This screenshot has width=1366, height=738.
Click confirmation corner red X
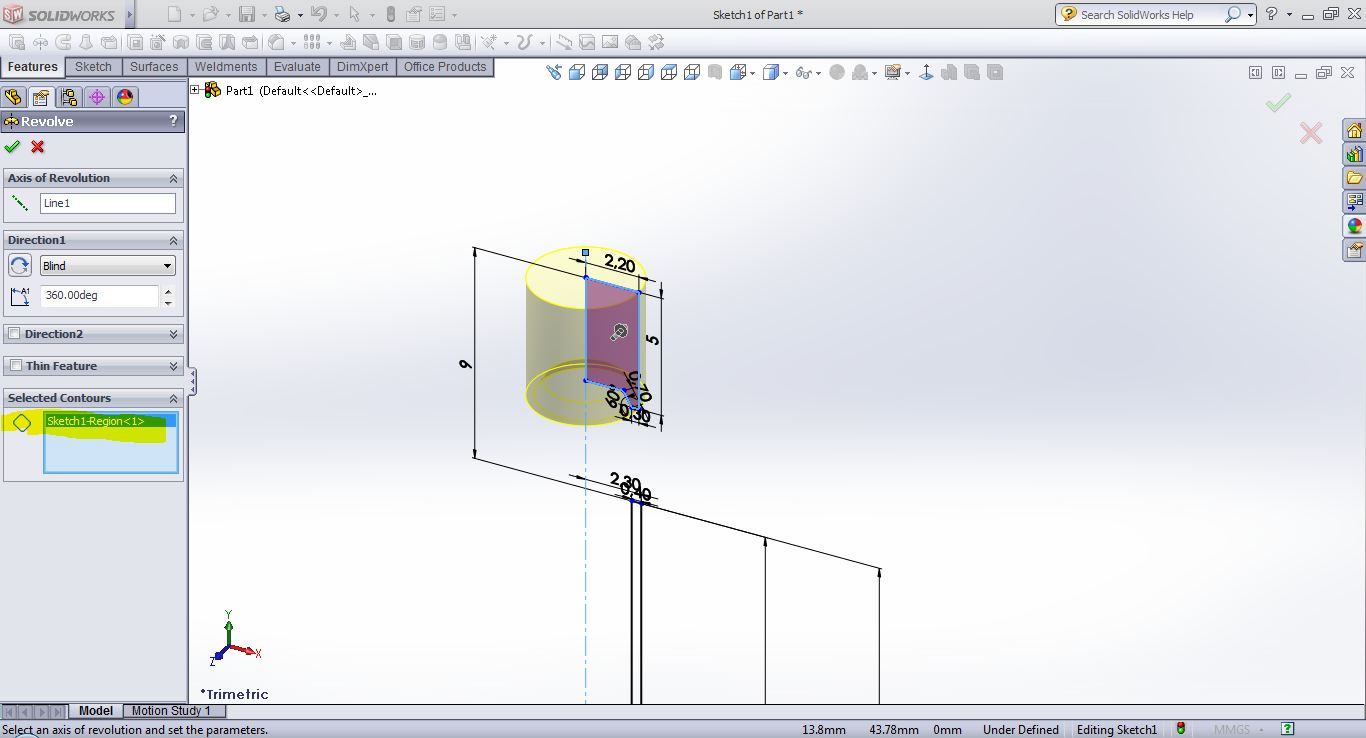pos(1311,133)
